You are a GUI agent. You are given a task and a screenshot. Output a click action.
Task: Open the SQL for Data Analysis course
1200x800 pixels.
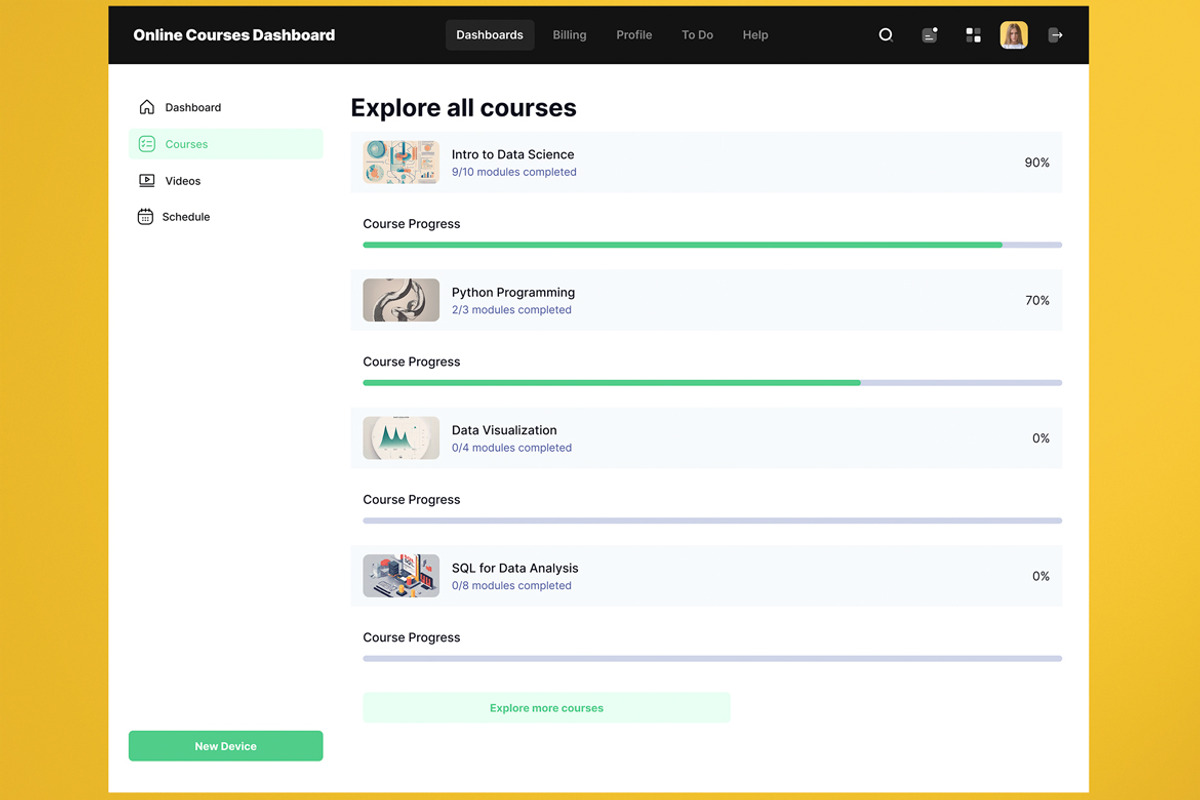706,576
